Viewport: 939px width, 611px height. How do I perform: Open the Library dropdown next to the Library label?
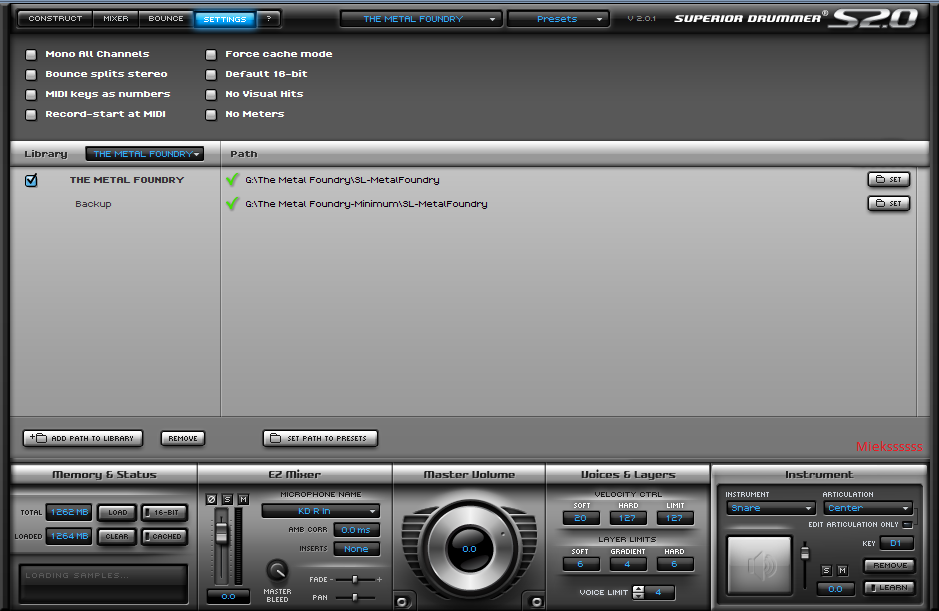click(144, 154)
